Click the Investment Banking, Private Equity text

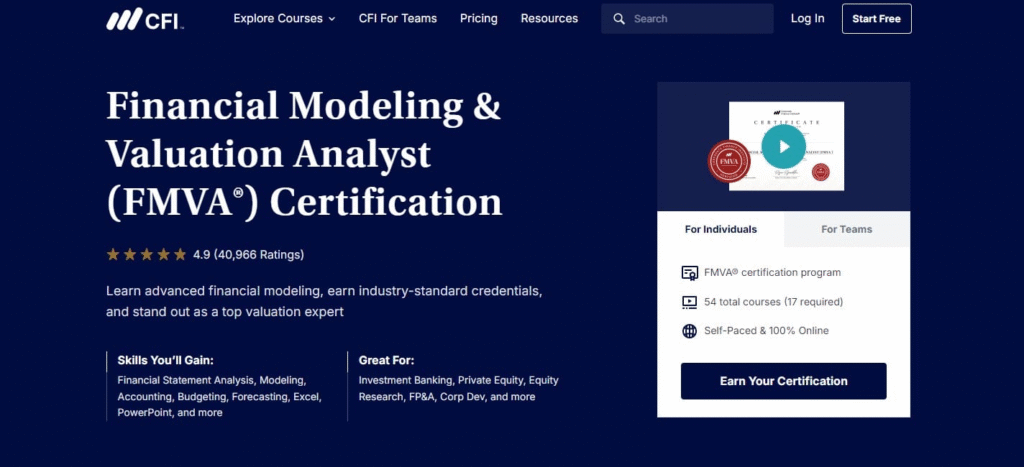pyautogui.click(x=458, y=388)
